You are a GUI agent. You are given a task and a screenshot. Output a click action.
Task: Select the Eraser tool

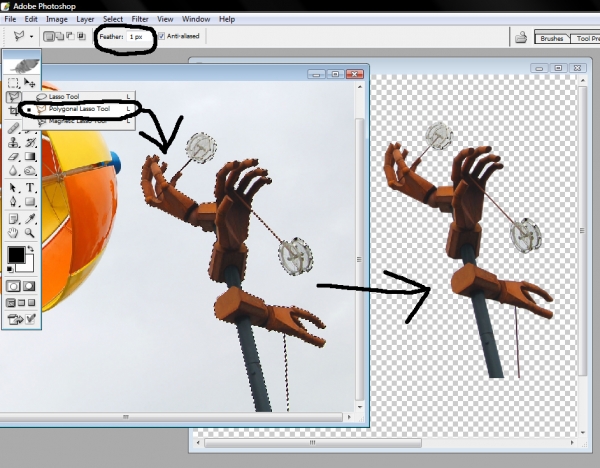click(x=13, y=157)
